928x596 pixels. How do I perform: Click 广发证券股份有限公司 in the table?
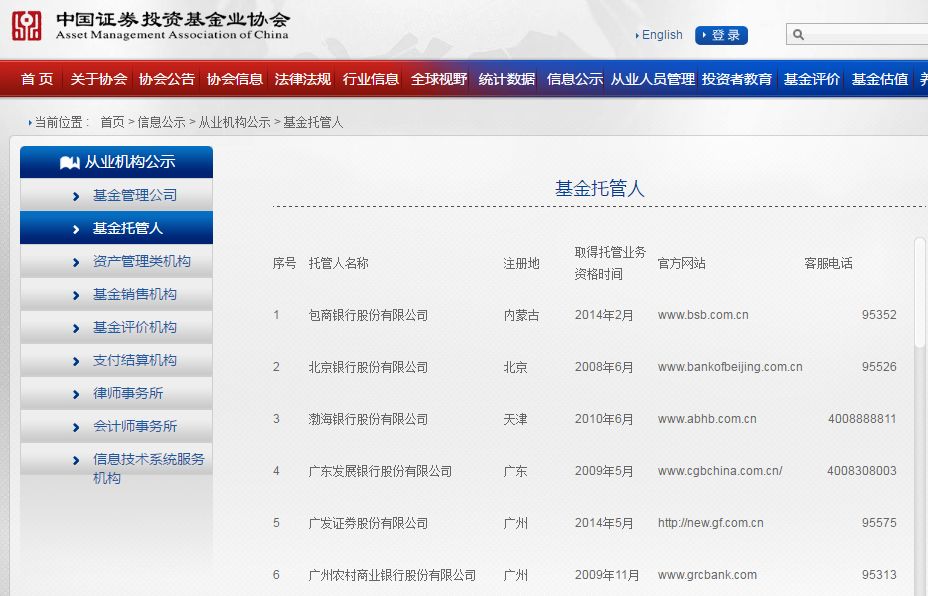[x=368, y=524]
